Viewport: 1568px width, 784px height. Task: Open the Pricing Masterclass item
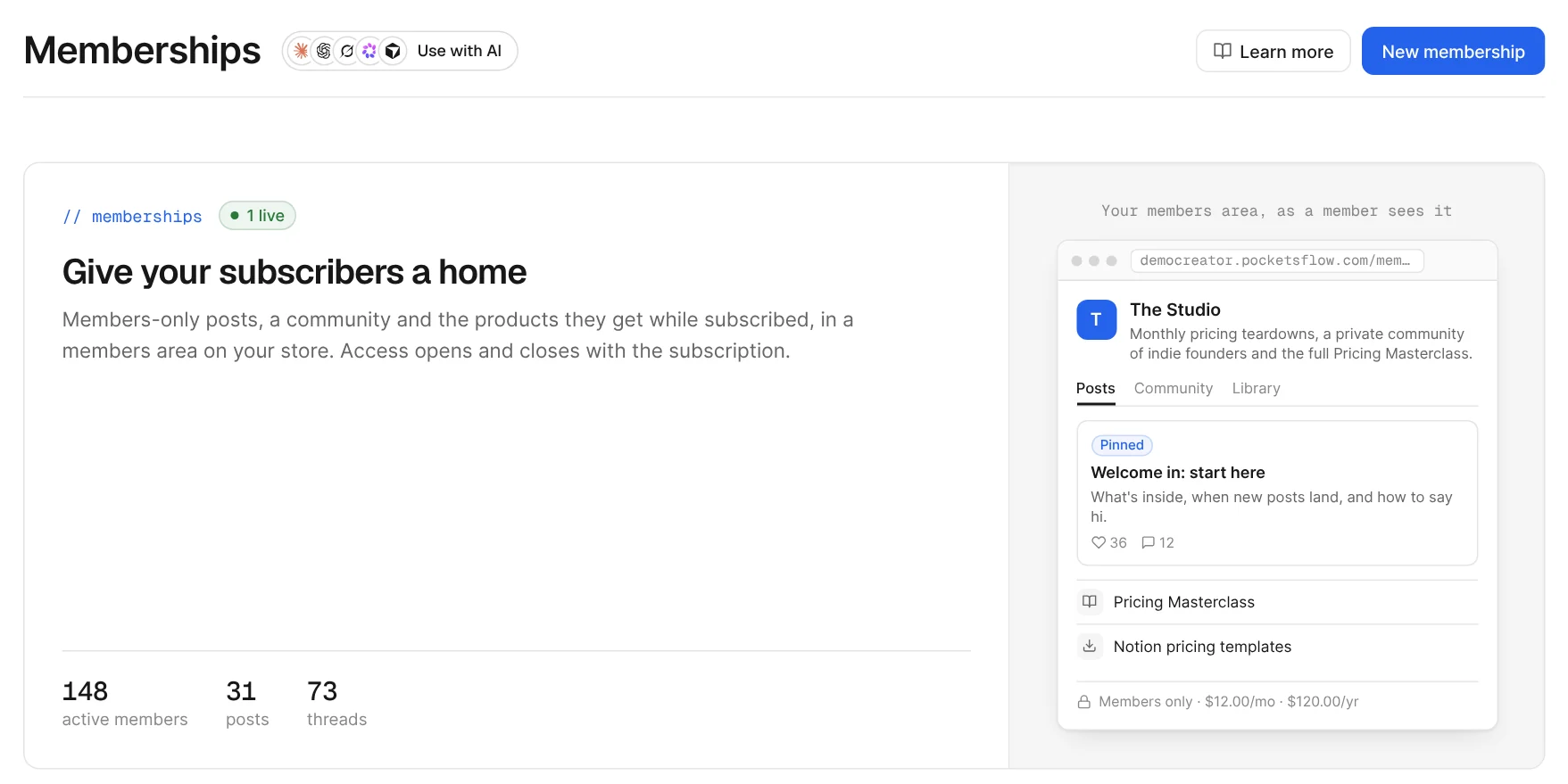tap(1277, 602)
